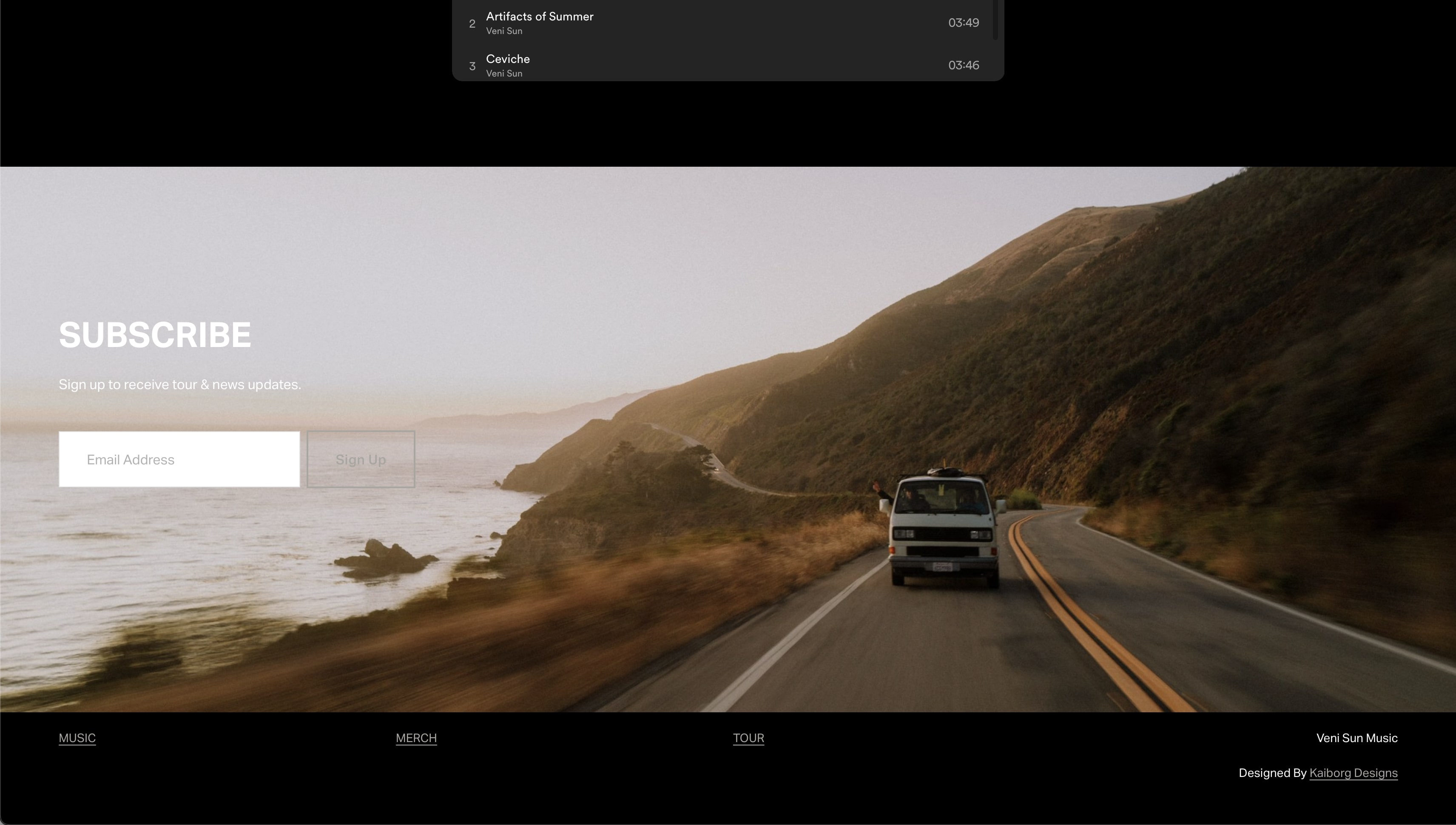Viewport: 1456px width, 825px height.
Task: Open the MUSIC footer link
Action: coord(77,738)
